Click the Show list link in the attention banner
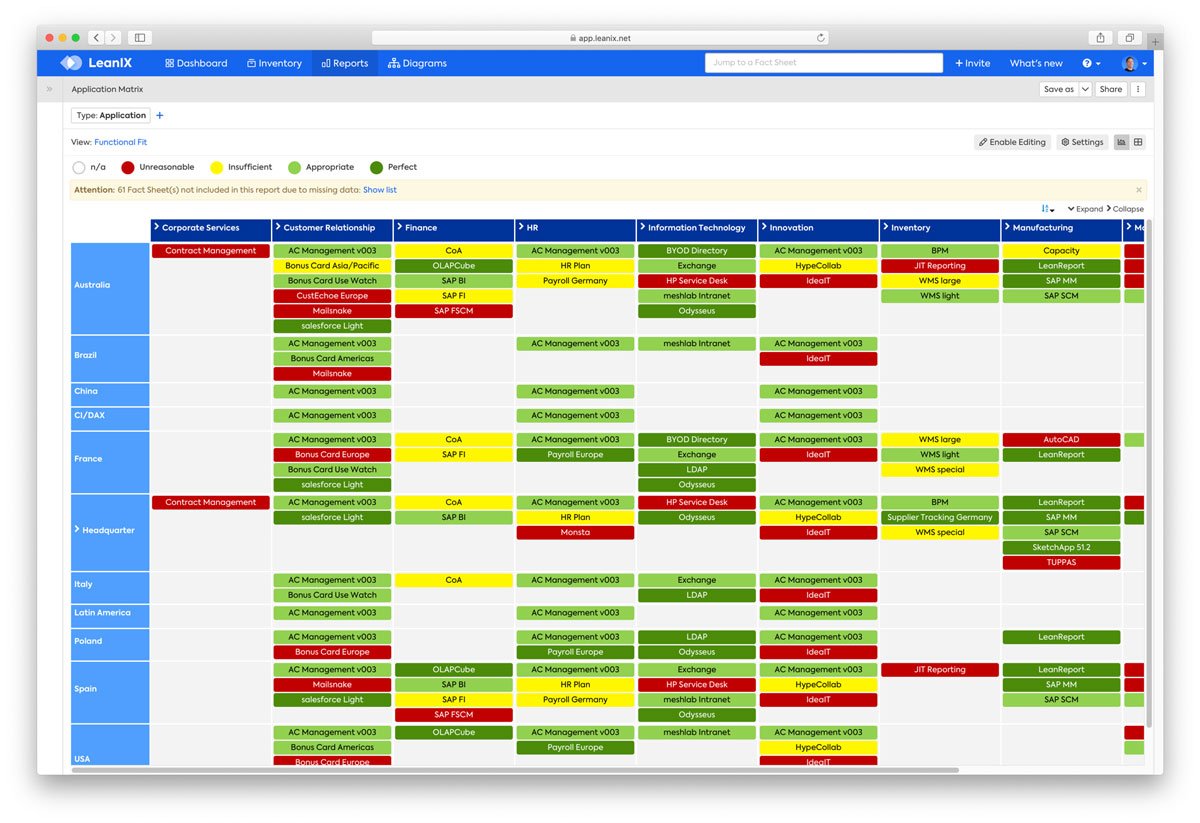Image resolution: width=1200 pixels, height=823 pixels. (379, 188)
